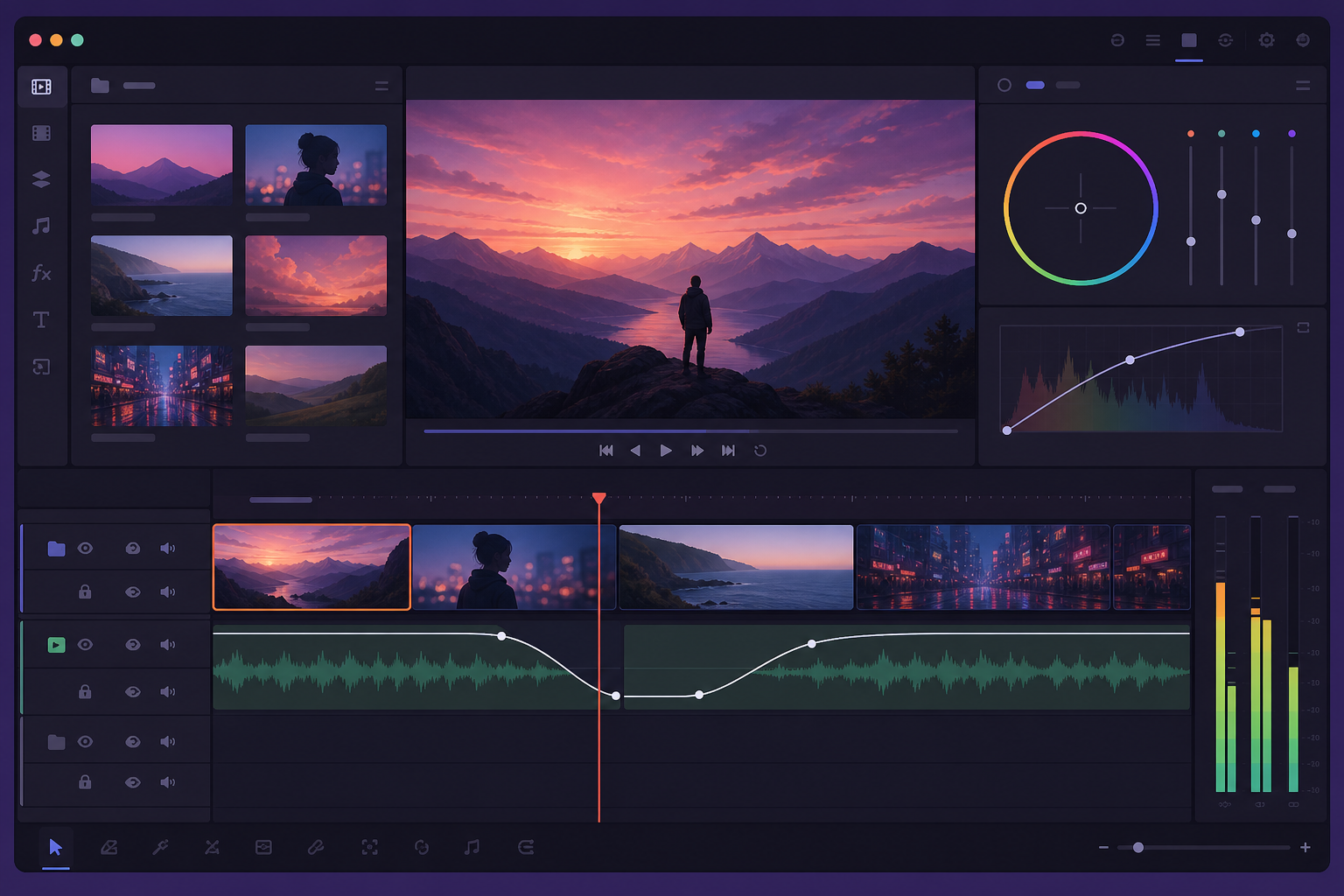Toggle loop playback with the circular arrow
Viewport: 1344px width, 896px height.
tap(760, 451)
